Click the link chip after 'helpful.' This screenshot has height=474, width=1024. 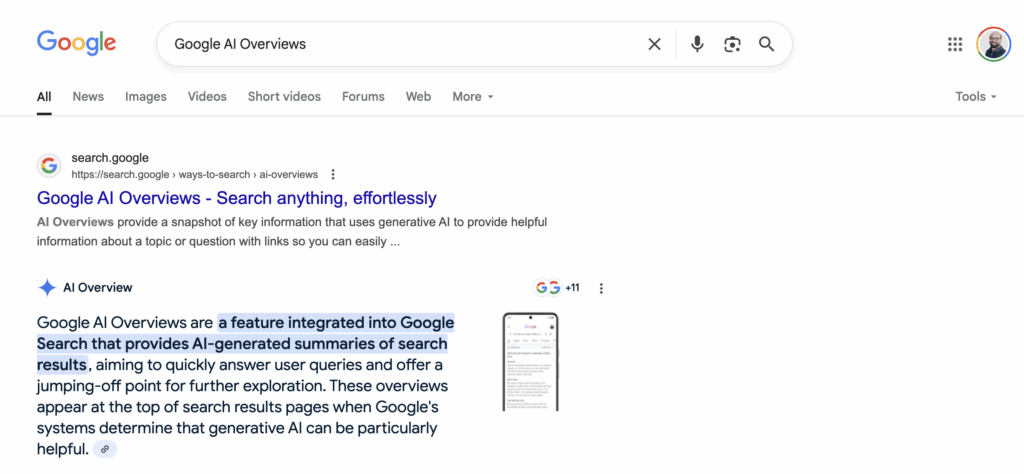click(x=104, y=449)
